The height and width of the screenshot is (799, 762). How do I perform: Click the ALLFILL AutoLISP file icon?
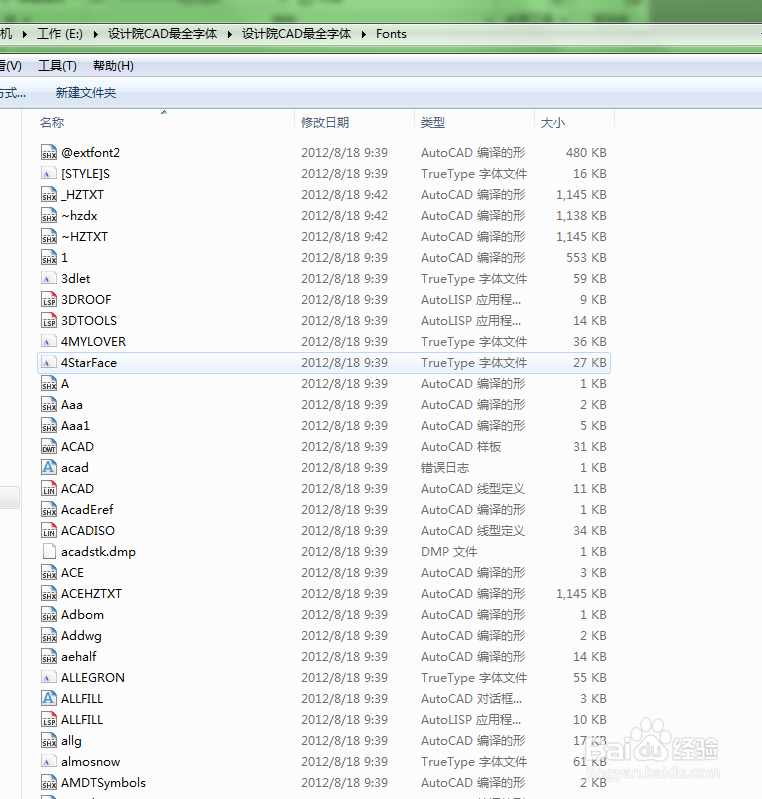click(49, 720)
